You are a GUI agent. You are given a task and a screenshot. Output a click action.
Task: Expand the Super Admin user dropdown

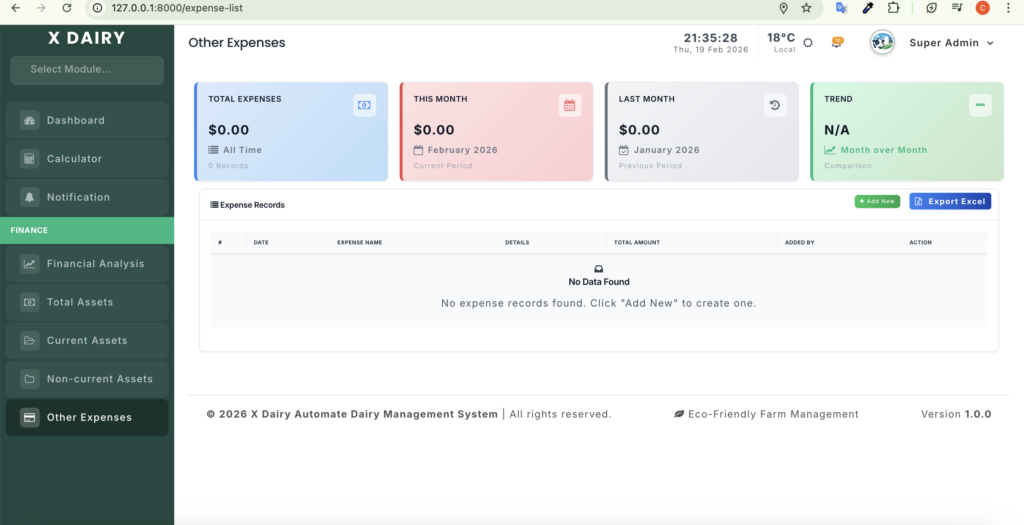point(951,43)
